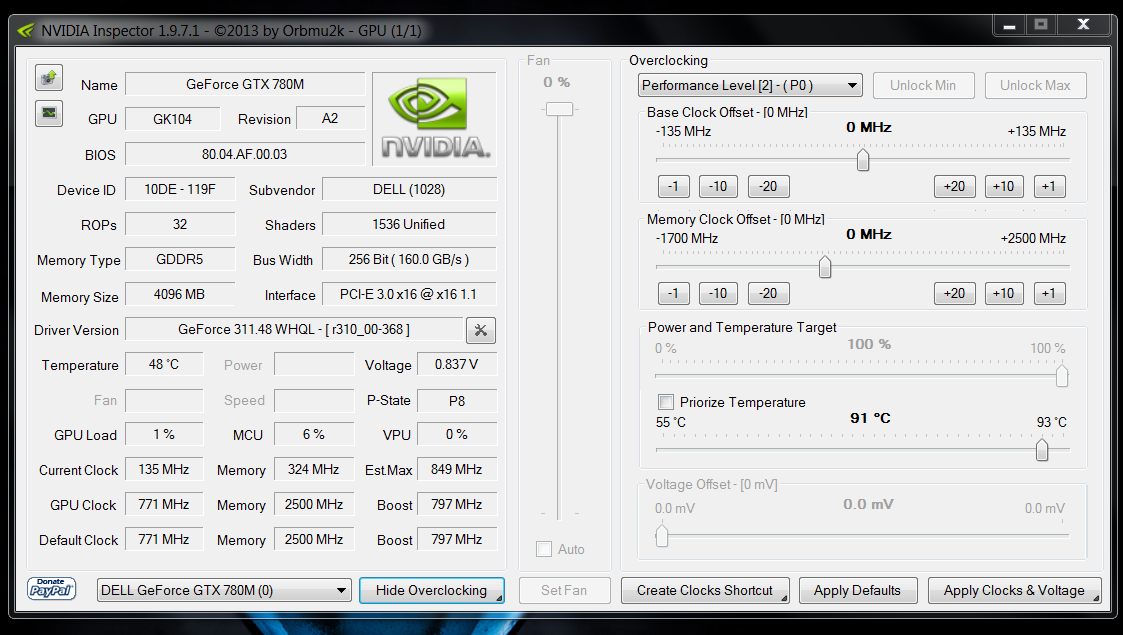Screen dimensions: 1123x635
Task: Click the Temperature value 48 °C
Action: click(x=164, y=364)
